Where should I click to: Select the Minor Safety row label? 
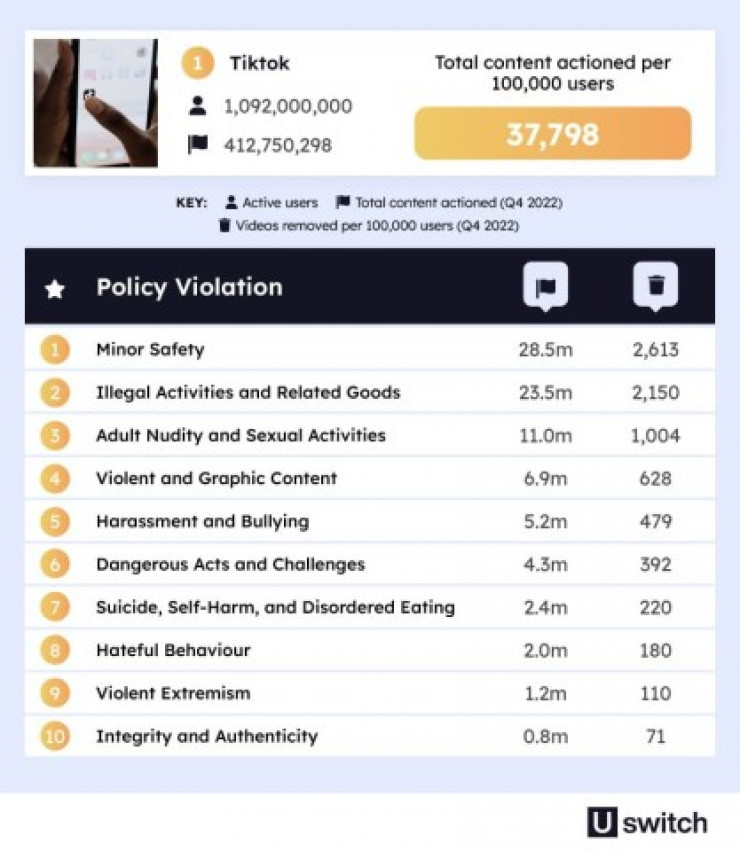[x=150, y=350]
